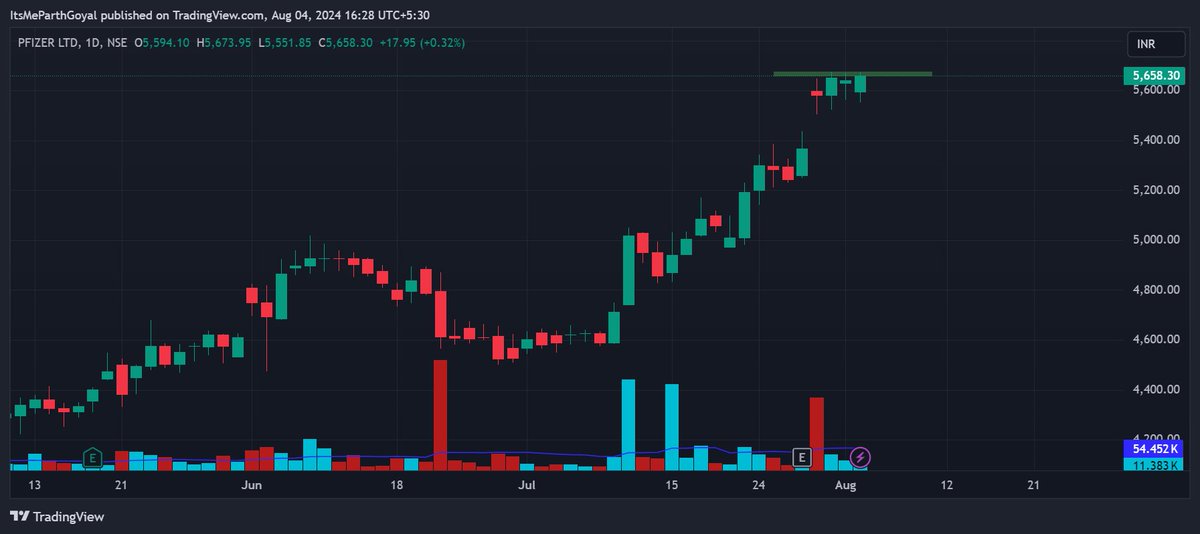Click the Jun date axis label

[252, 485]
